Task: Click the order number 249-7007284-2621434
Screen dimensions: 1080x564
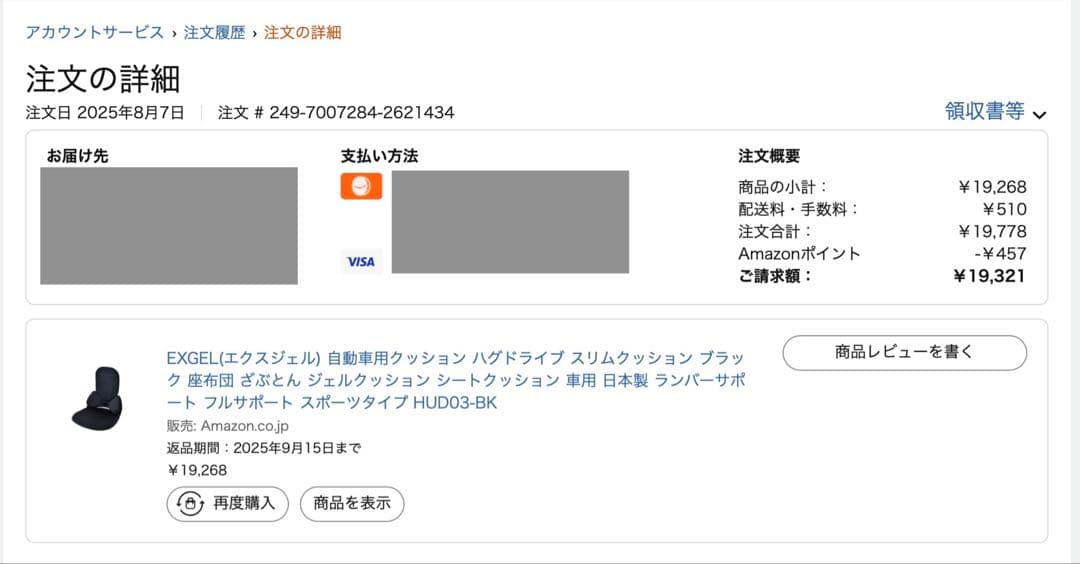Action: point(361,113)
